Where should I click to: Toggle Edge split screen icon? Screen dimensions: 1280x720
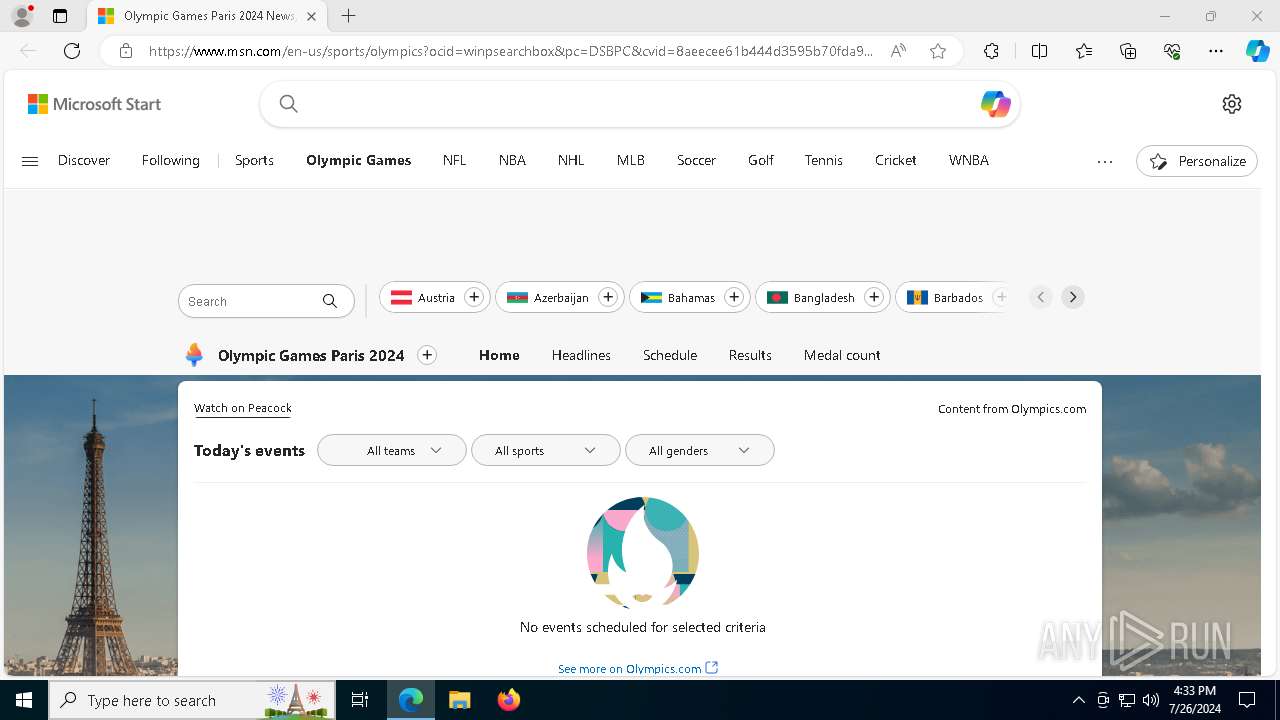point(1039,51)
